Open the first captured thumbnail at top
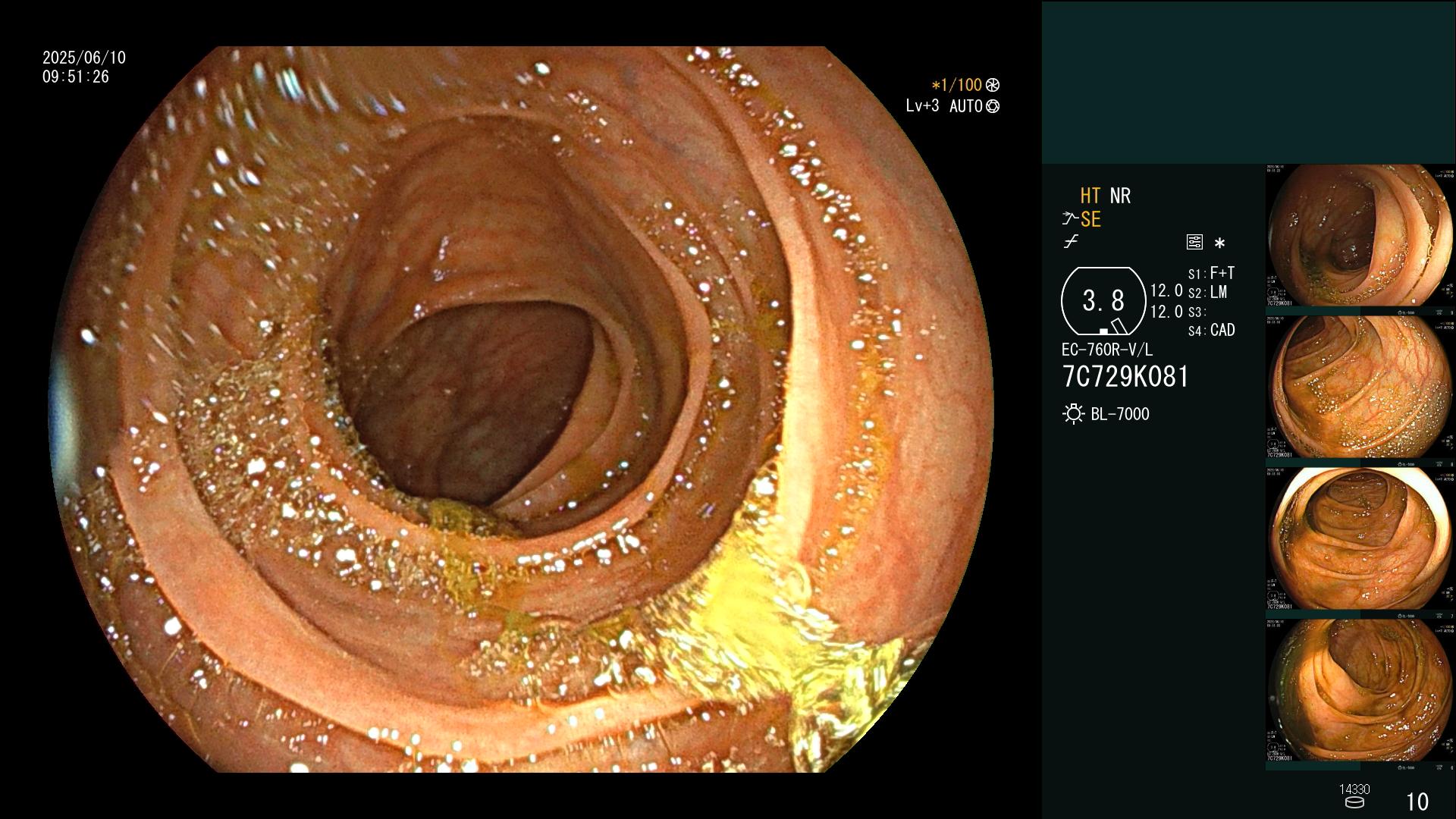Image resolution: width=1456 pixels, height=819 pixels. tap(1359, 236)
